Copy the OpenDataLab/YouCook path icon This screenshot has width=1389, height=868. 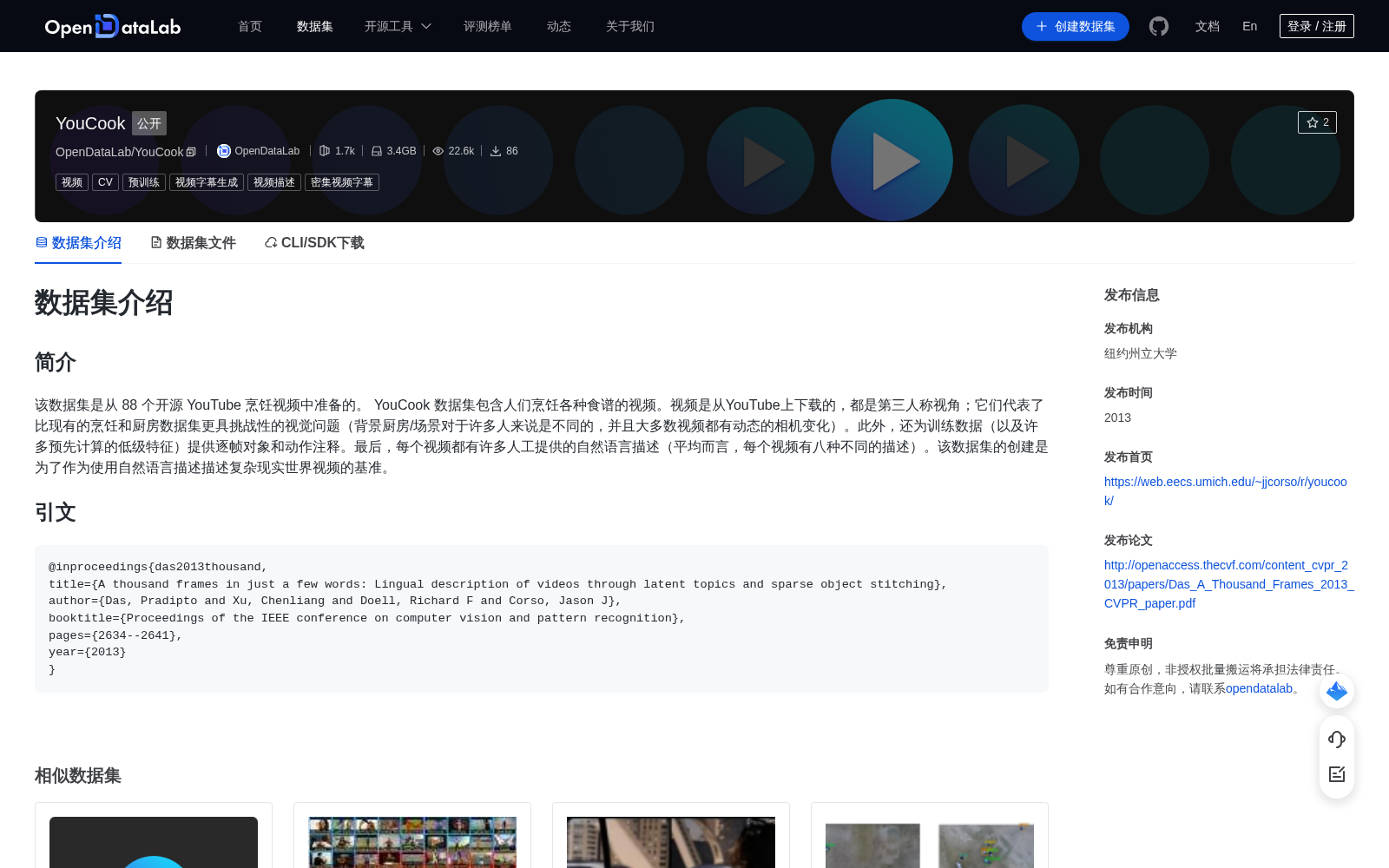click(x=192, y=152)
